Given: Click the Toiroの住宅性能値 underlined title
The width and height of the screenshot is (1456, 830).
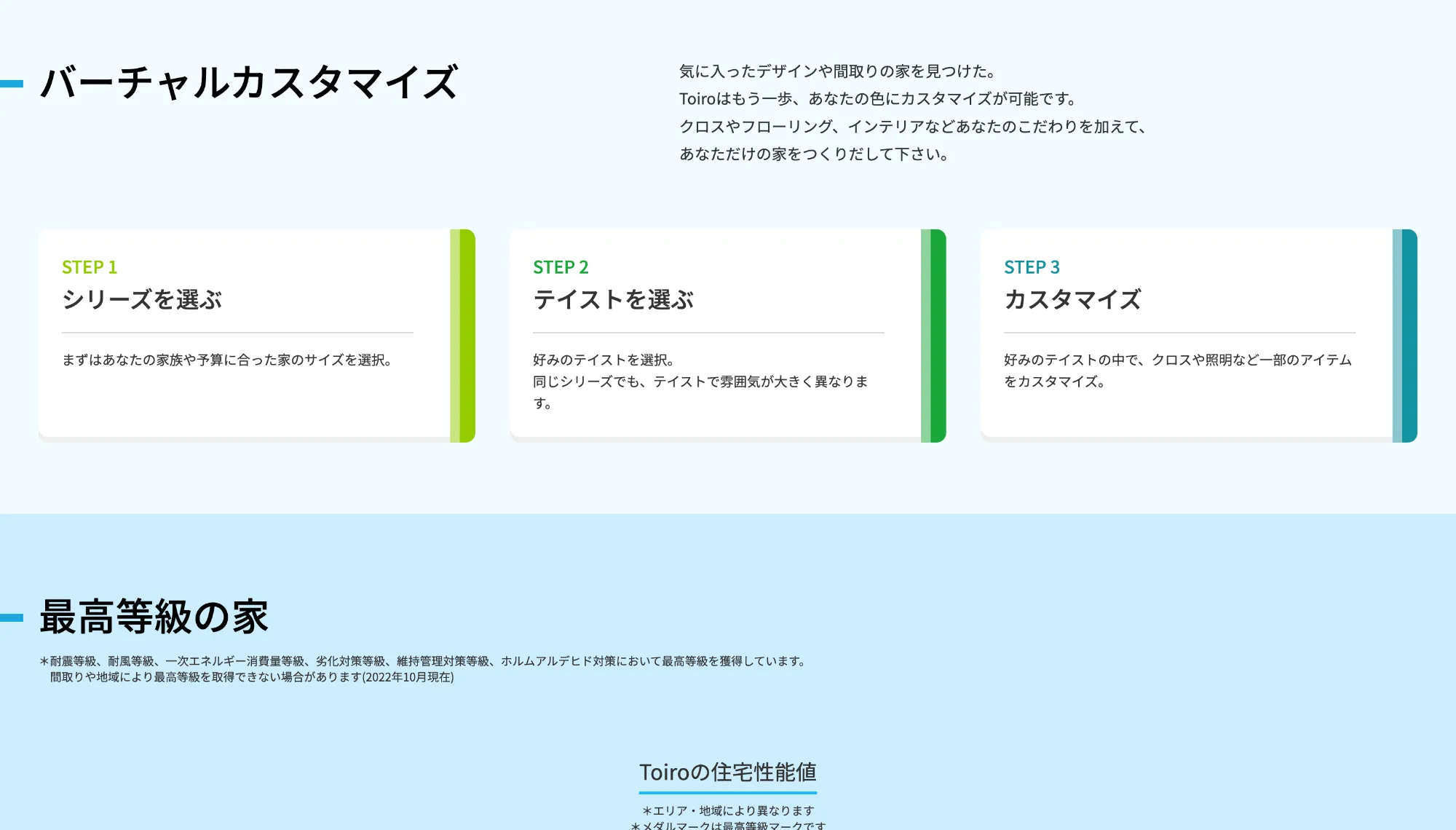Looking at the screenshot, I should [x=727, y=772].
